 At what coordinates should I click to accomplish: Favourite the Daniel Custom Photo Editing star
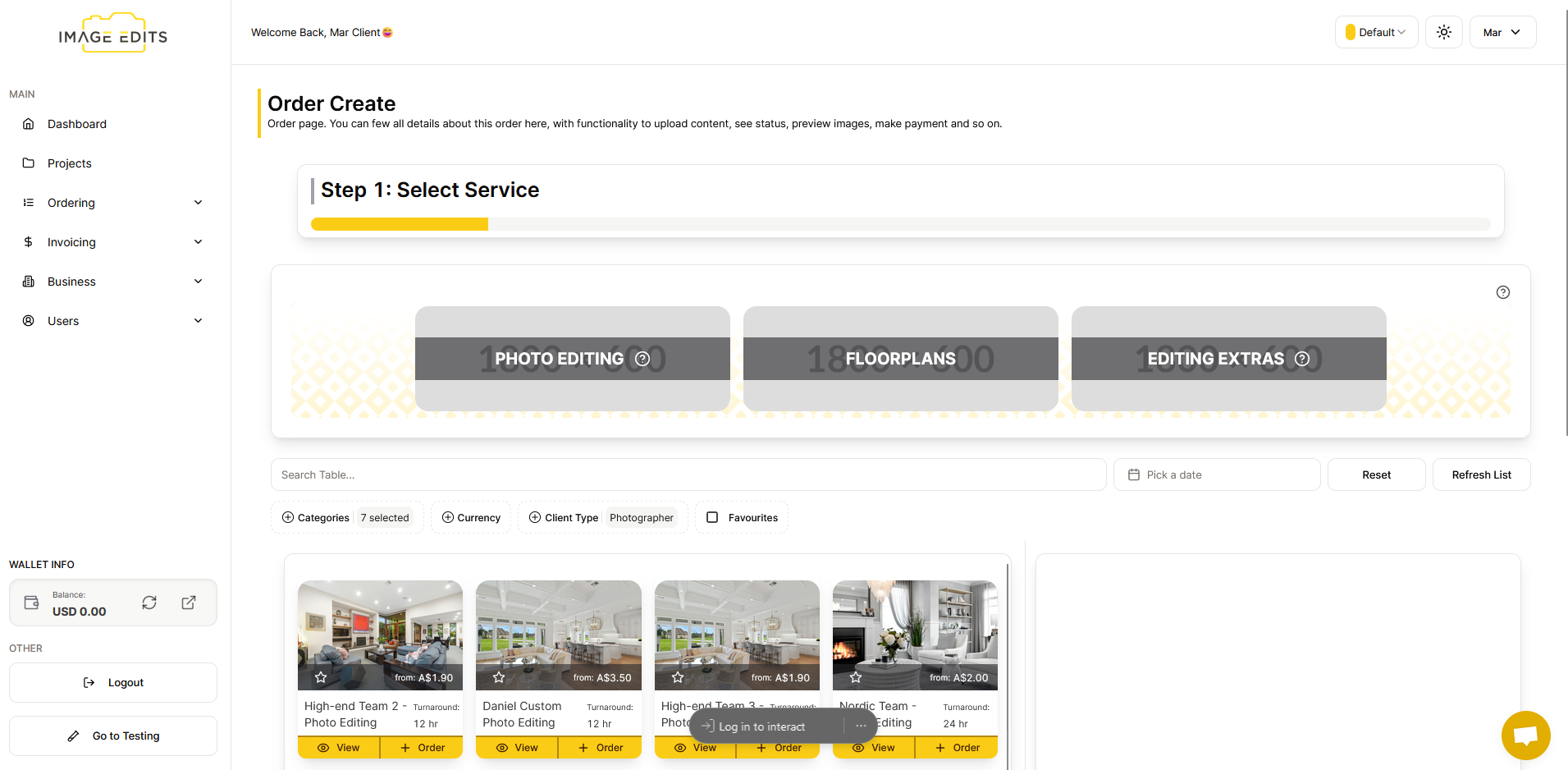[499, 677]
